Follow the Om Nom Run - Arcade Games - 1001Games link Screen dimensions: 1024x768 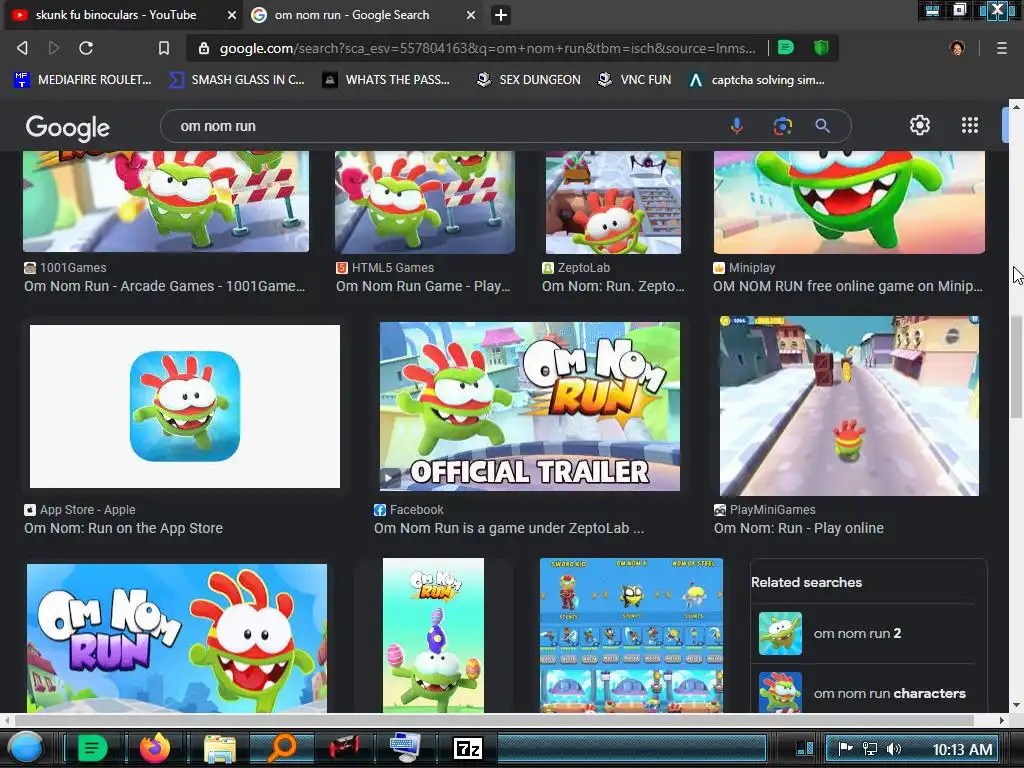point(165,286)
